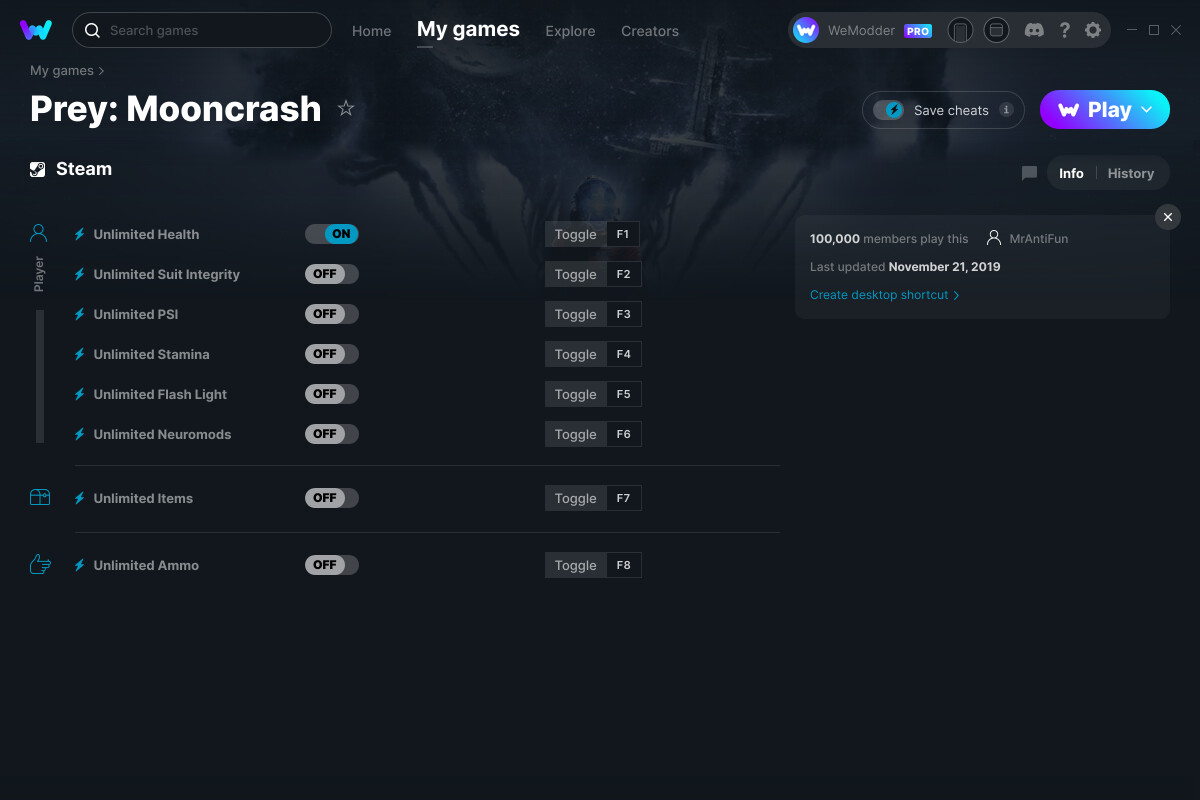The height and width of the screenshot is (800, 1200).
Task: Open the Creators tab
Action: pyautogui.click(x=650, y=31)
